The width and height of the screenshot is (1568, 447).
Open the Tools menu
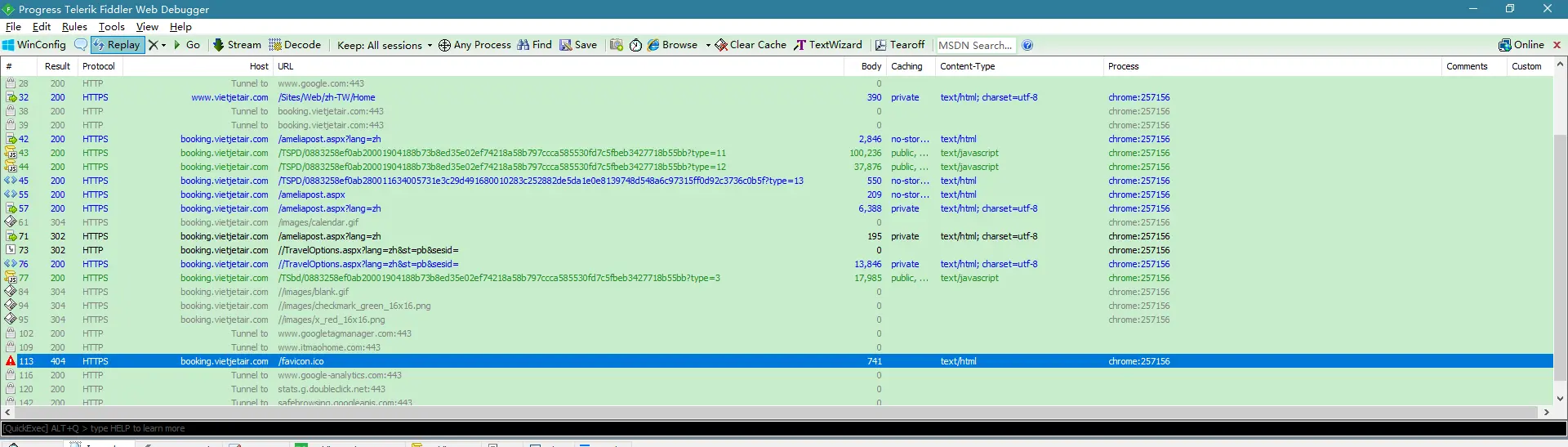point(112,26)
